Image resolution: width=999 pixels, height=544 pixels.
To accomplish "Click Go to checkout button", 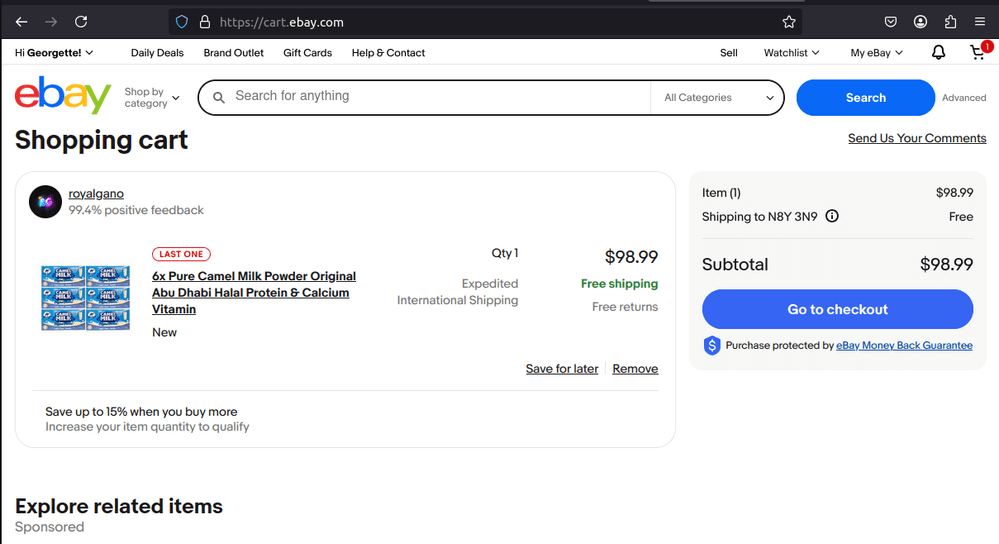I will tap(837, 309).
